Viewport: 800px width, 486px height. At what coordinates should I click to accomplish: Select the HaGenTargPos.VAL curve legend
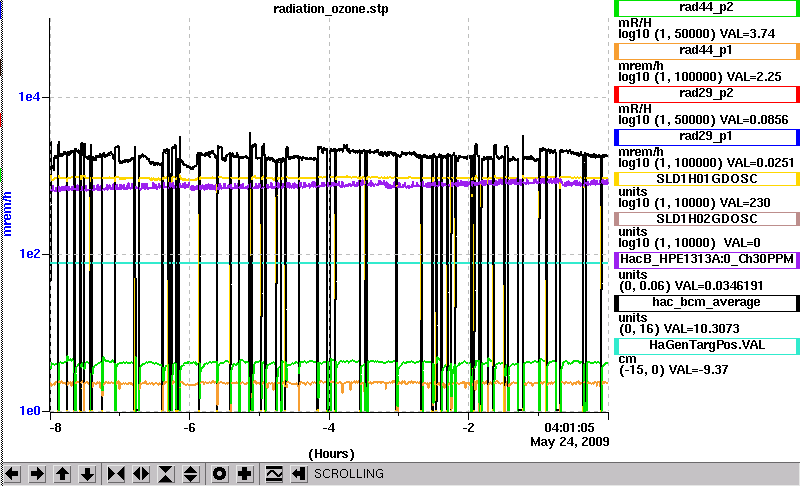[707, 346]
